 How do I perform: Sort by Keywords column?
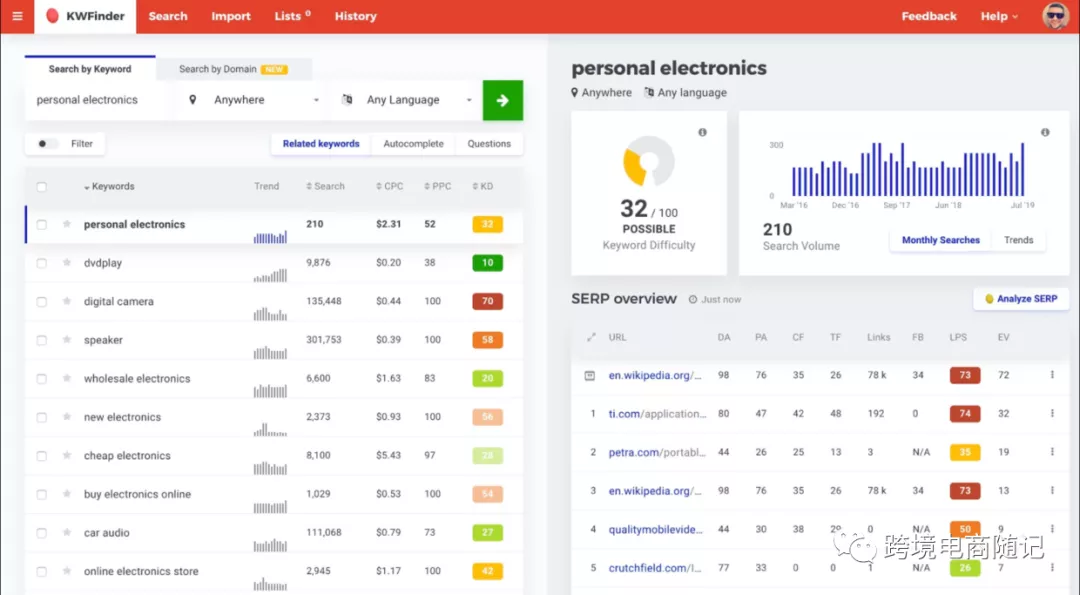(x=110, y=187)
